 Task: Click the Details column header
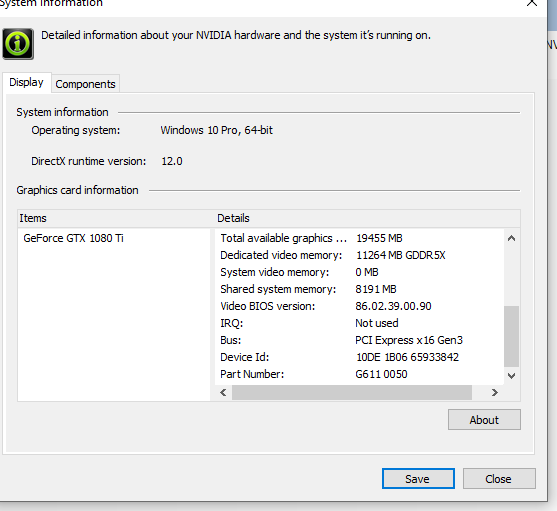pyautogui.click(x=368, y=218)
